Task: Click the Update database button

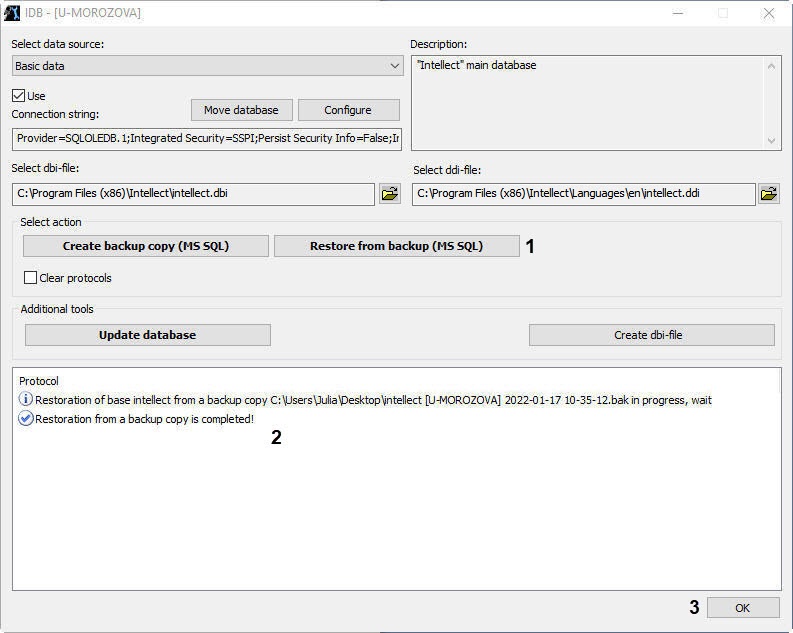Action: coord(148,335)
